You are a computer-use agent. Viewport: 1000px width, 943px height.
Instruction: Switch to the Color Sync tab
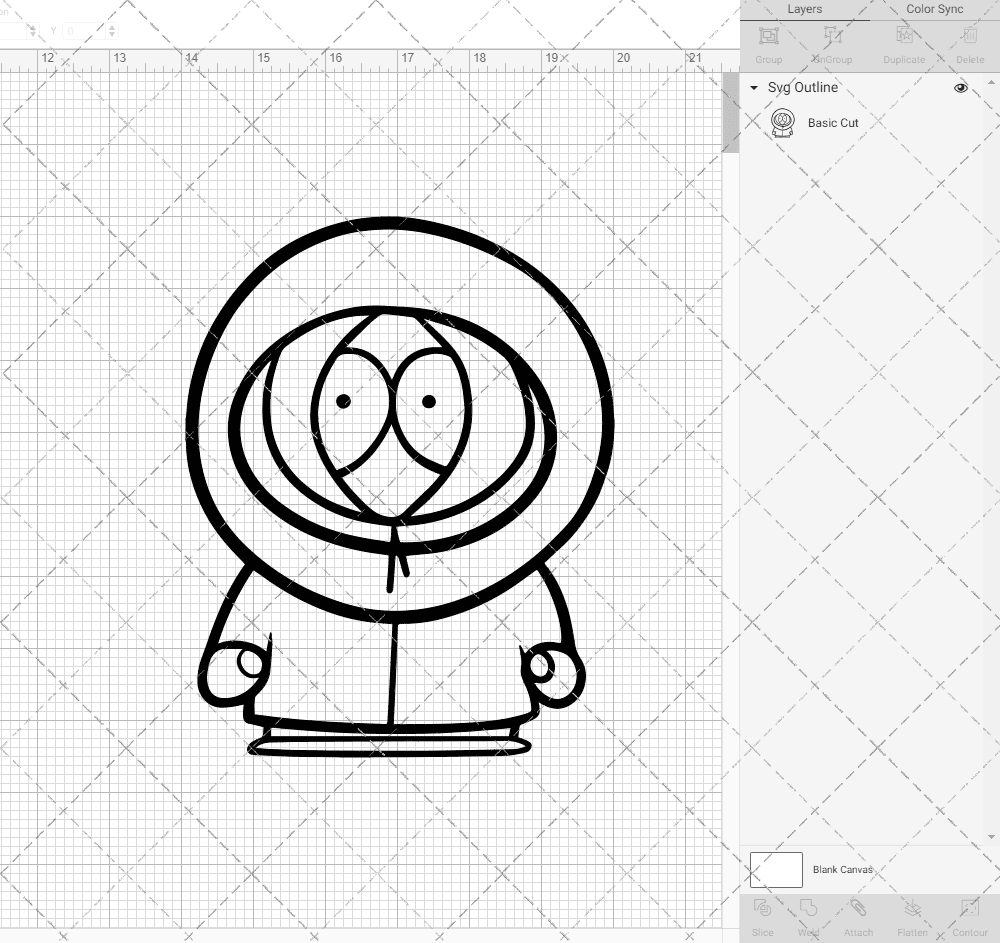(x=934, y=10)
